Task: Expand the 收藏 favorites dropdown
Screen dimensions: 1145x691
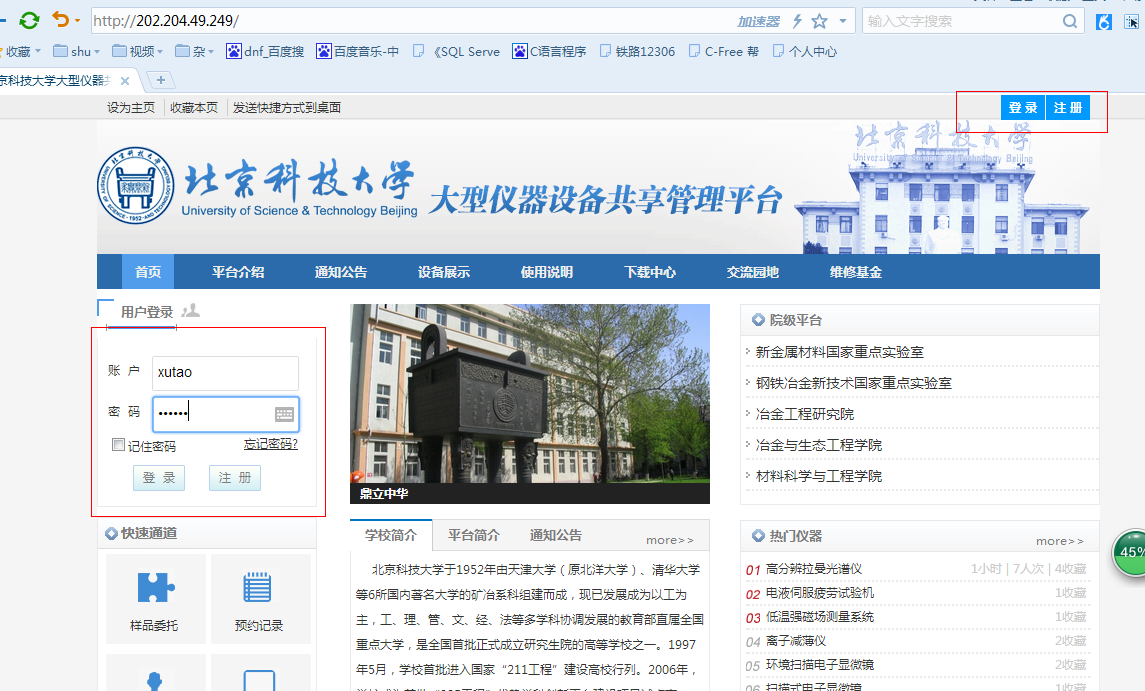Action: coord(20,51)
